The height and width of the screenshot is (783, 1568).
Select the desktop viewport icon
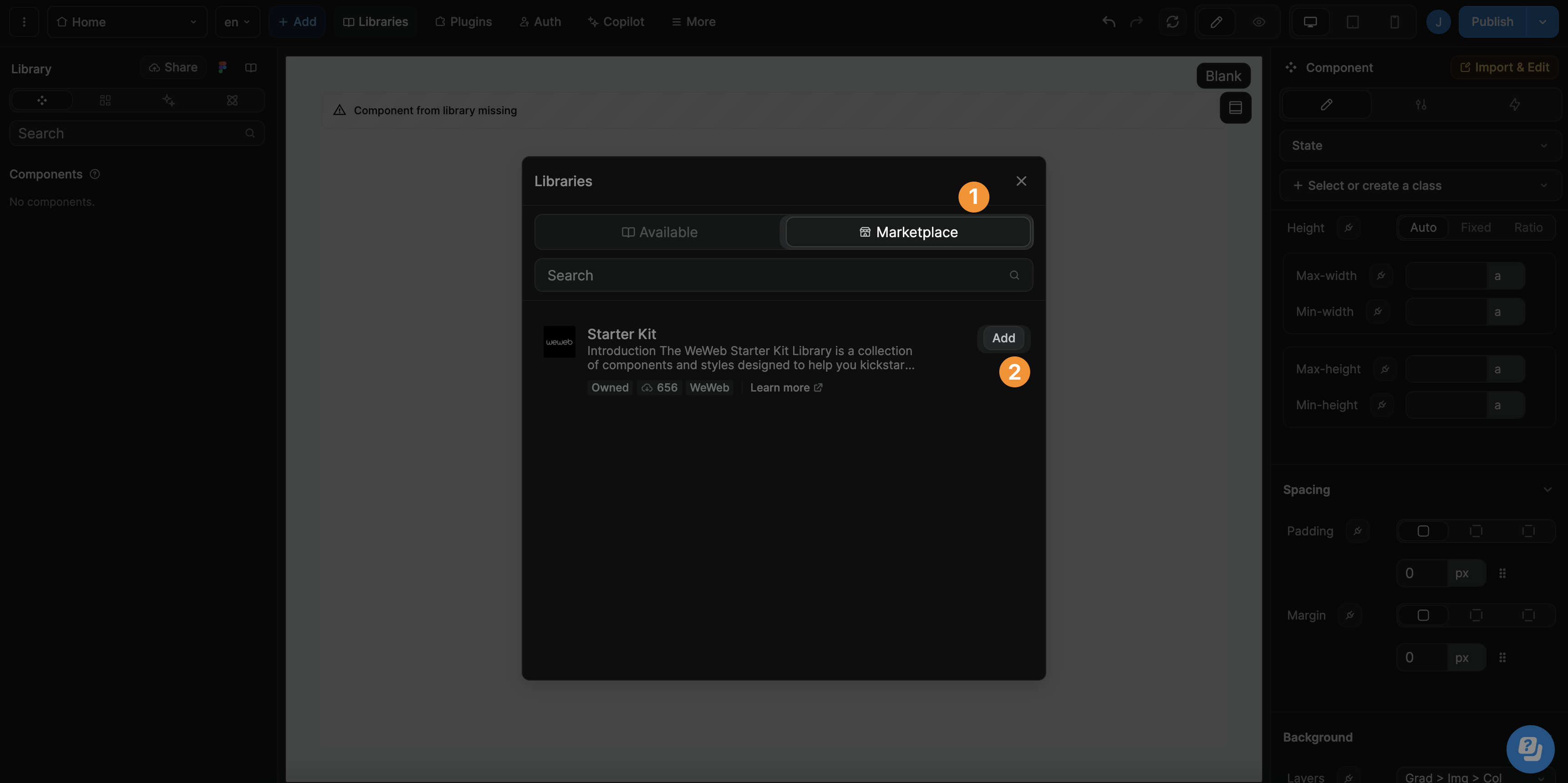[x=1309, y=21]
